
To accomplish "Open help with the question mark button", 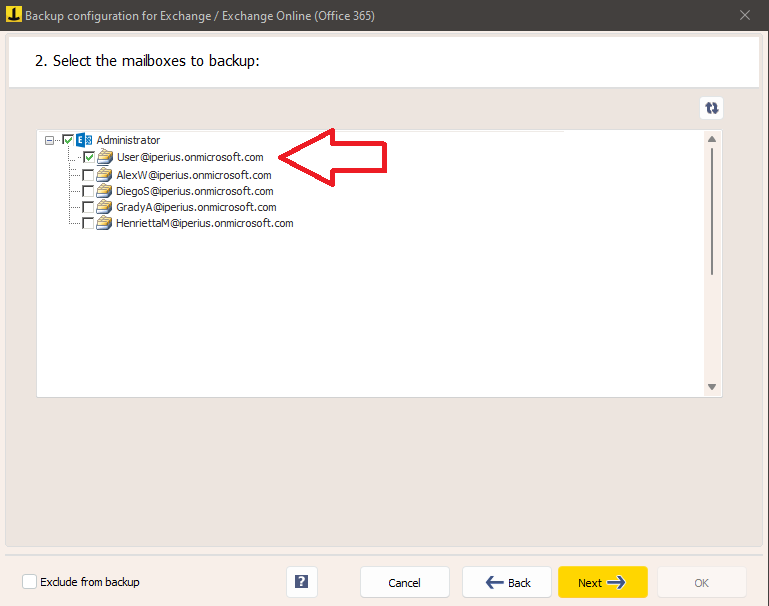I will [x=302, y=582].
